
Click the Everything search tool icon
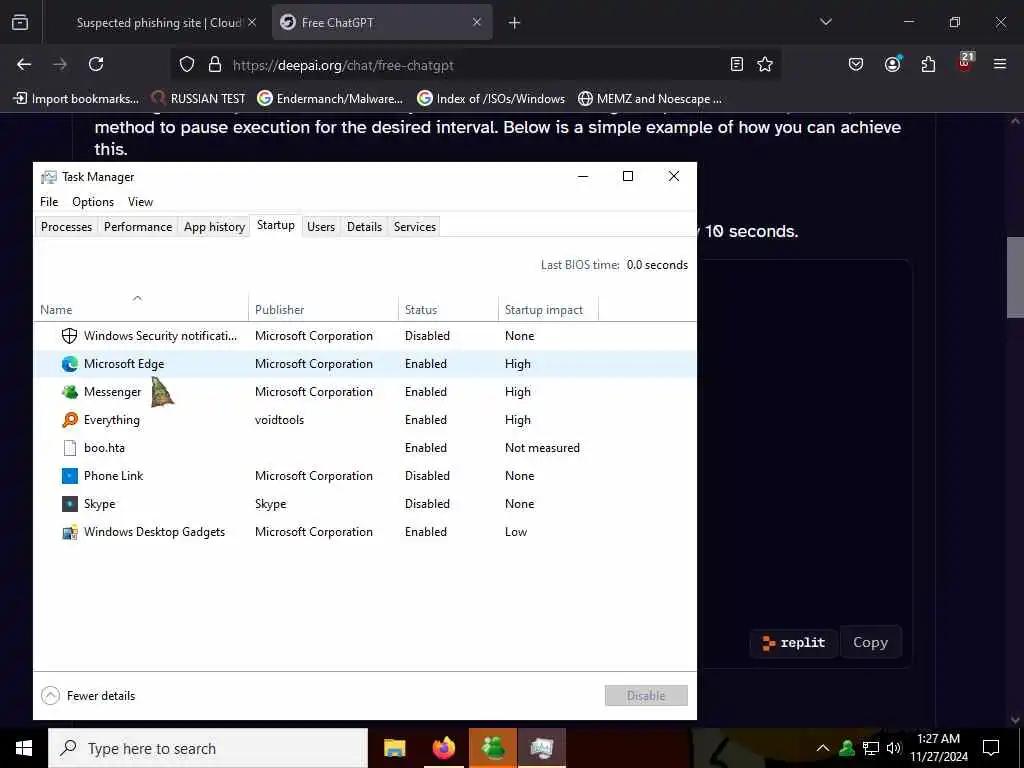pos(69,420)
